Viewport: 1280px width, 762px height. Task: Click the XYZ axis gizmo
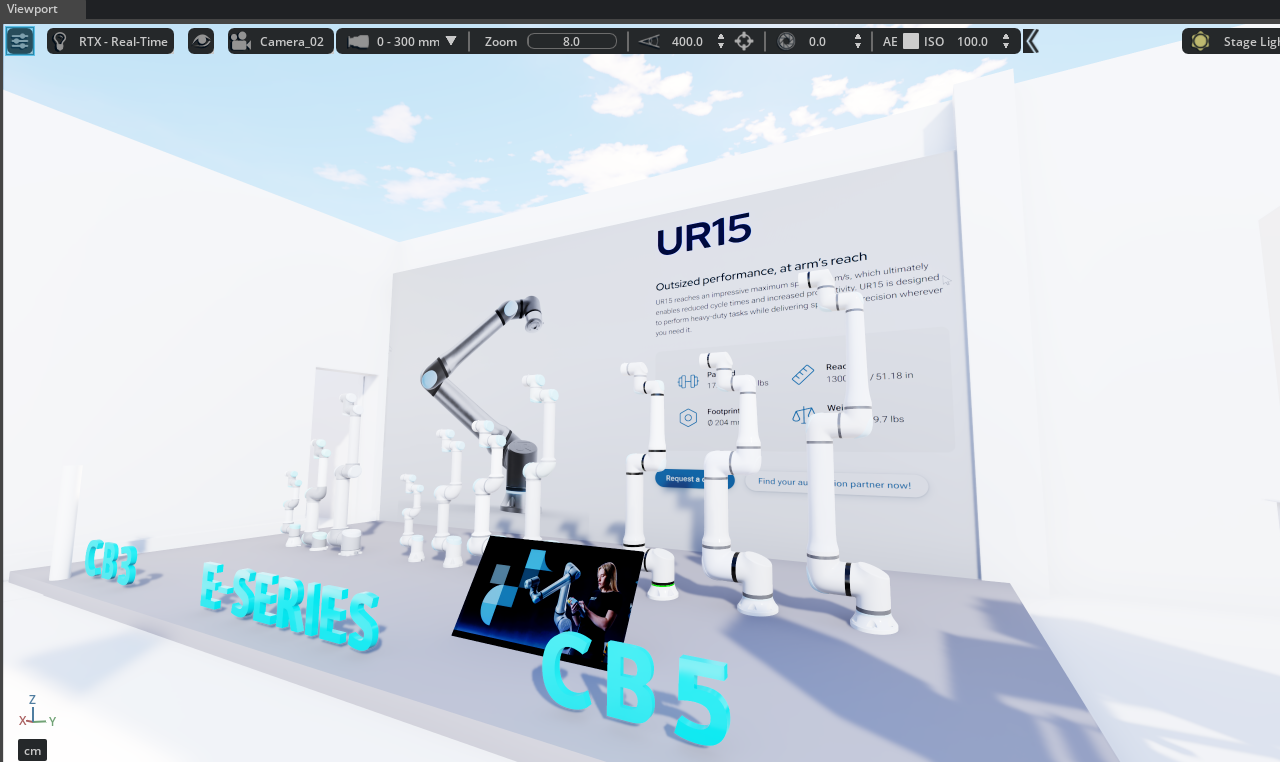pos(36,710)
